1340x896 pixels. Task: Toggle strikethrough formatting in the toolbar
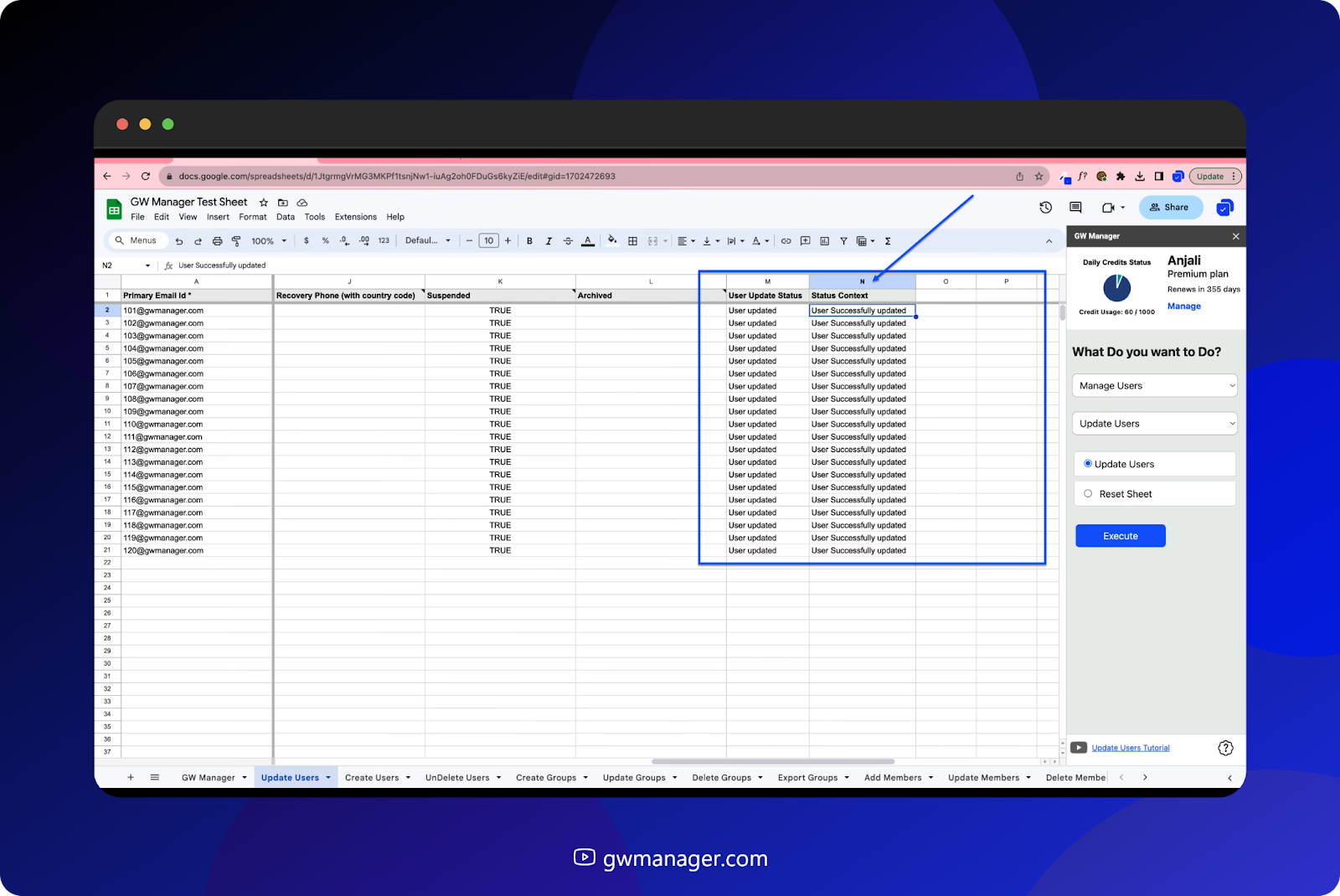pos(568,240)
